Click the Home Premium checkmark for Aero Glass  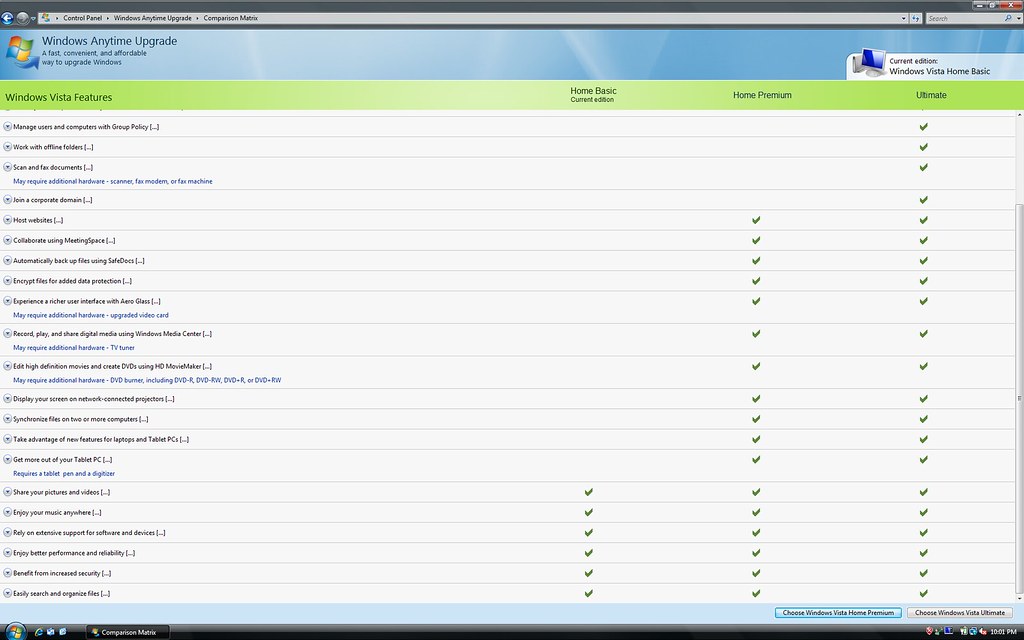click(755, 300)
